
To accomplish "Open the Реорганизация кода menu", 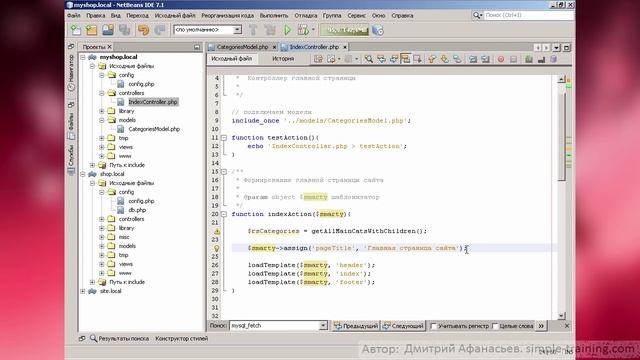I will click(x=227, y=16).
